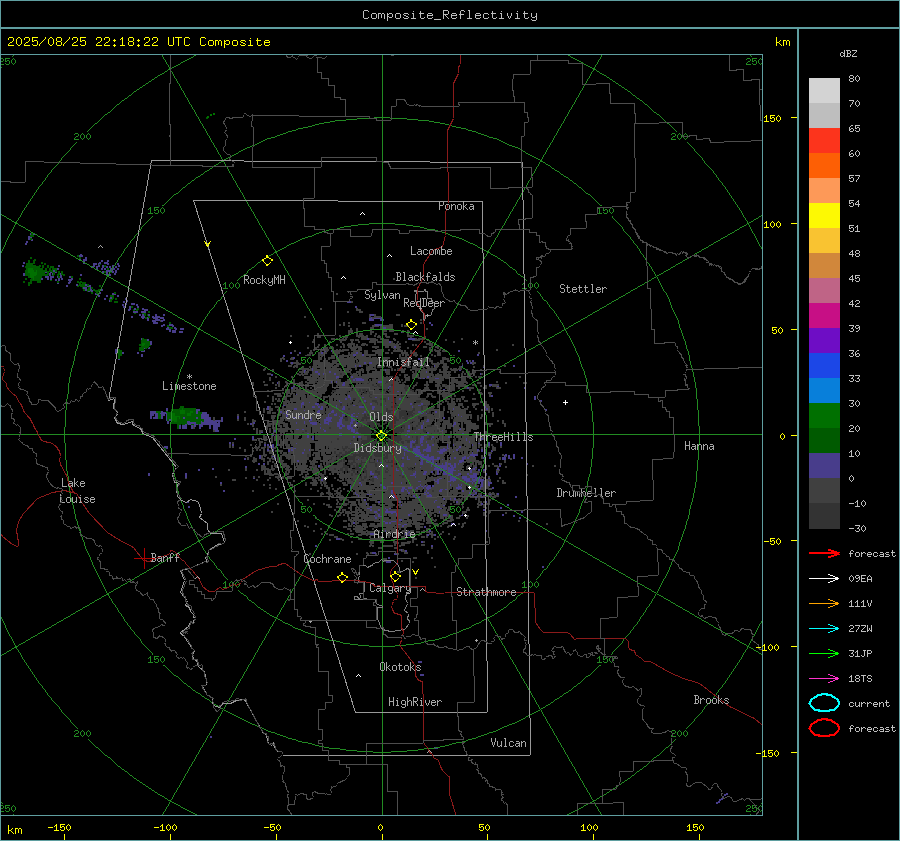Select the white 09EA arrow legend icon
This screenshot has width=900, height=841.
824,578
